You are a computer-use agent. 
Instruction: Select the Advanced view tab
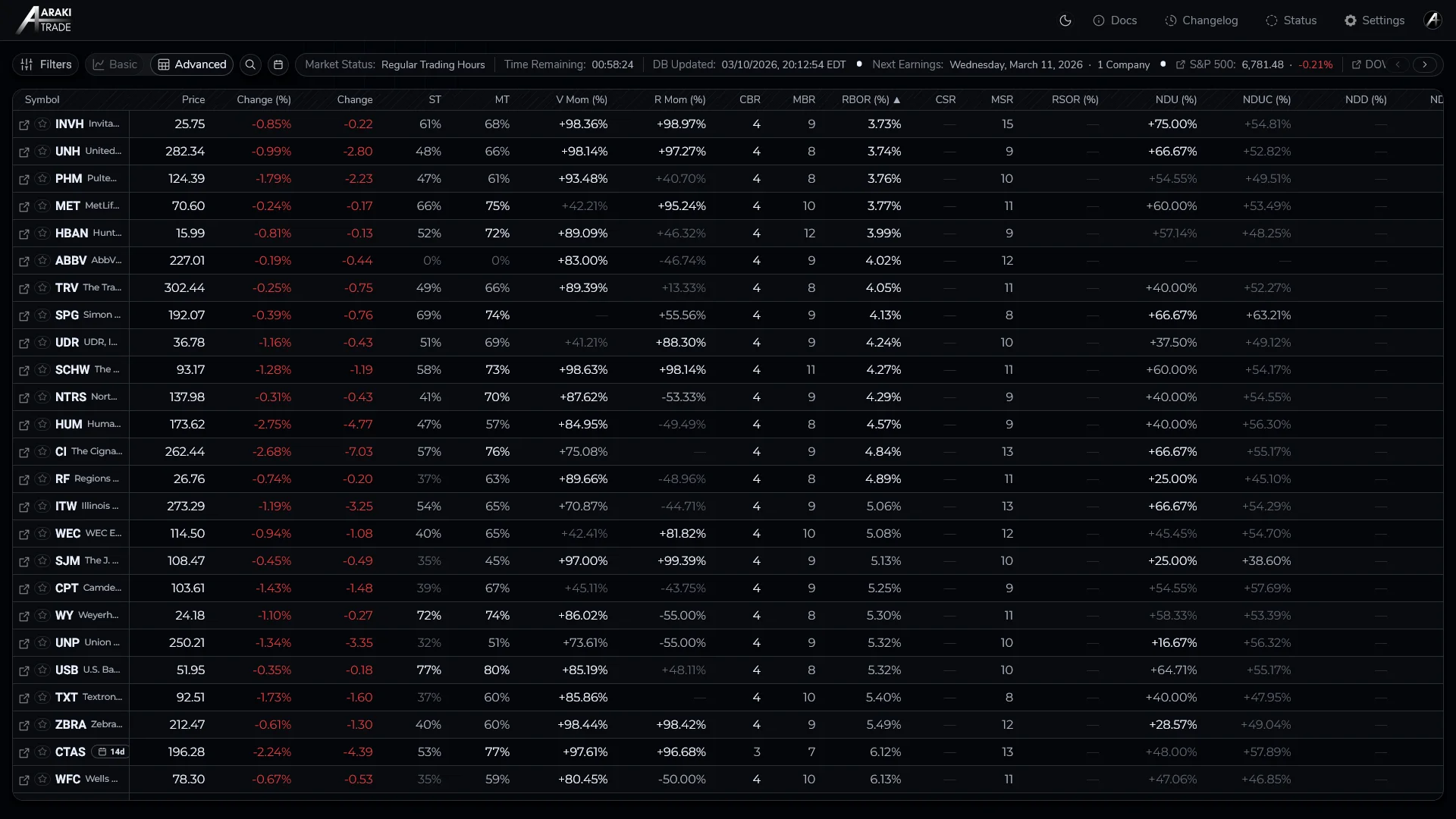click(191, 64)
